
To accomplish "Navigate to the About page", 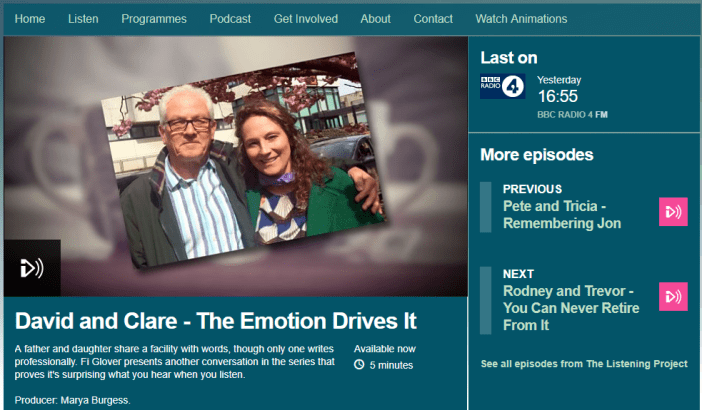I will 375,19.
